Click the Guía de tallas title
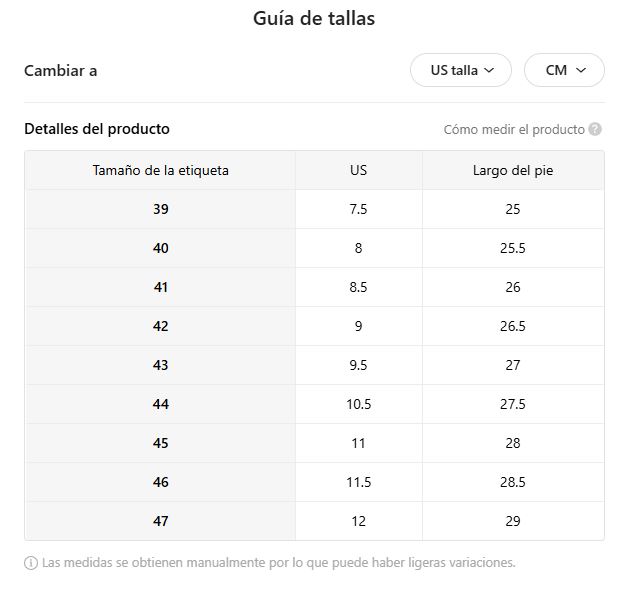The width and height of the screenshot is (639, 603). [x=314, y=19]
